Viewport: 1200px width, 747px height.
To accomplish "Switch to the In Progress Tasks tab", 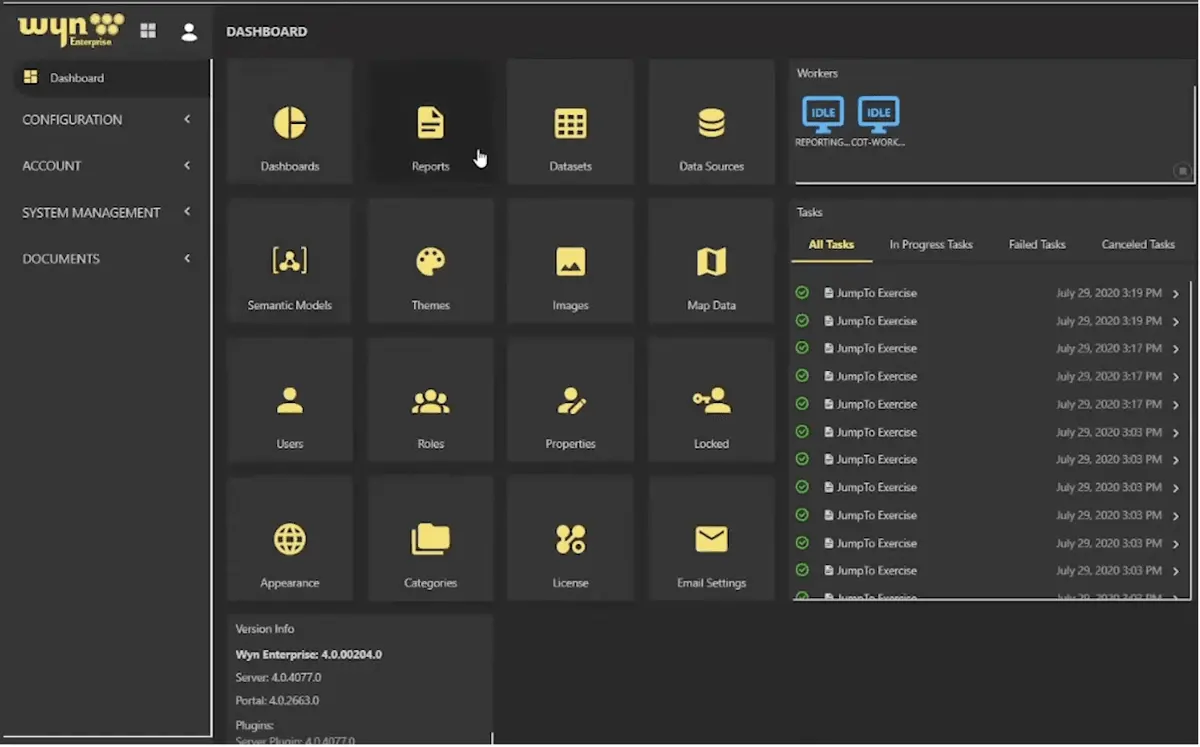I will click(931, 244).
